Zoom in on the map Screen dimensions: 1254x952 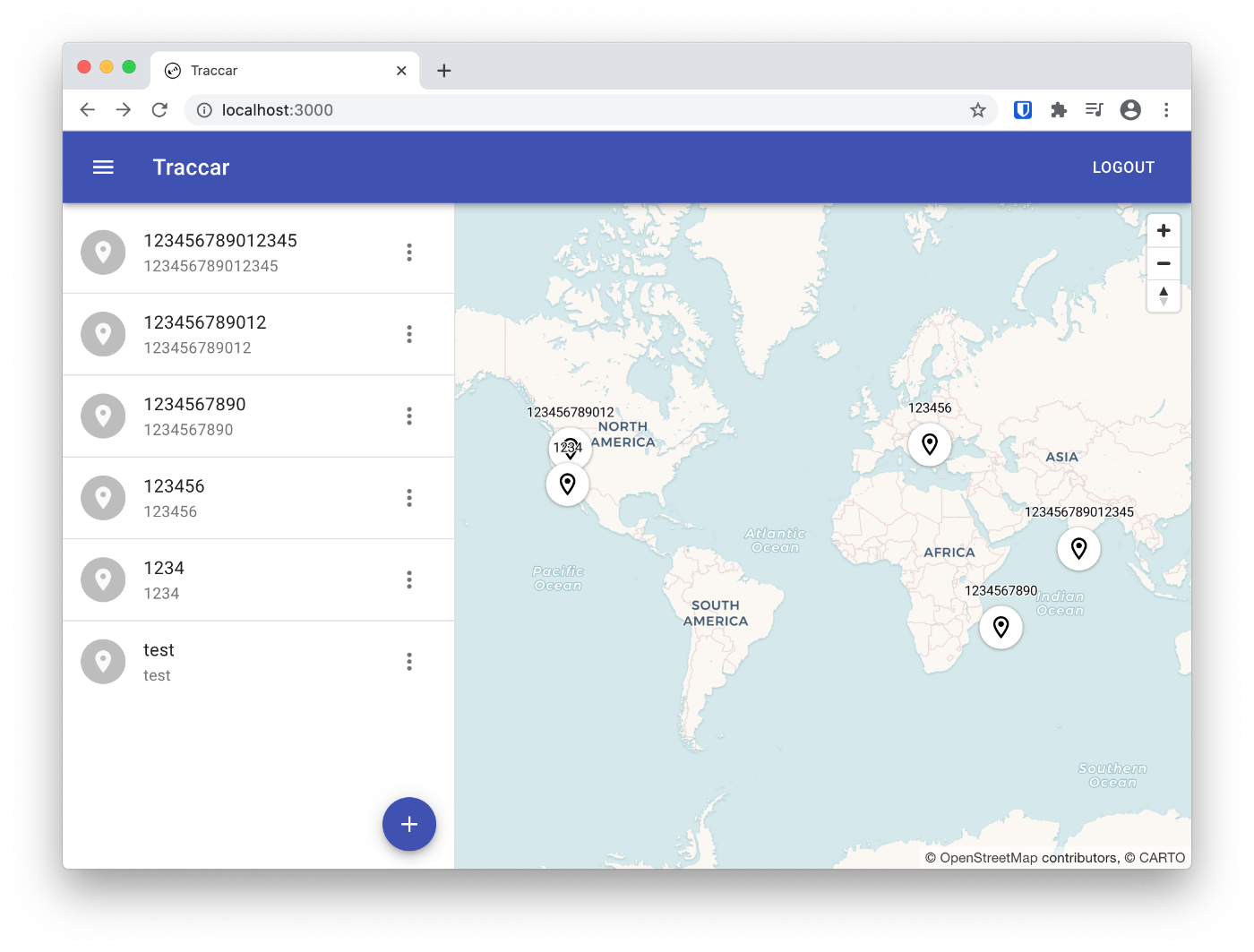(1164, 231)
